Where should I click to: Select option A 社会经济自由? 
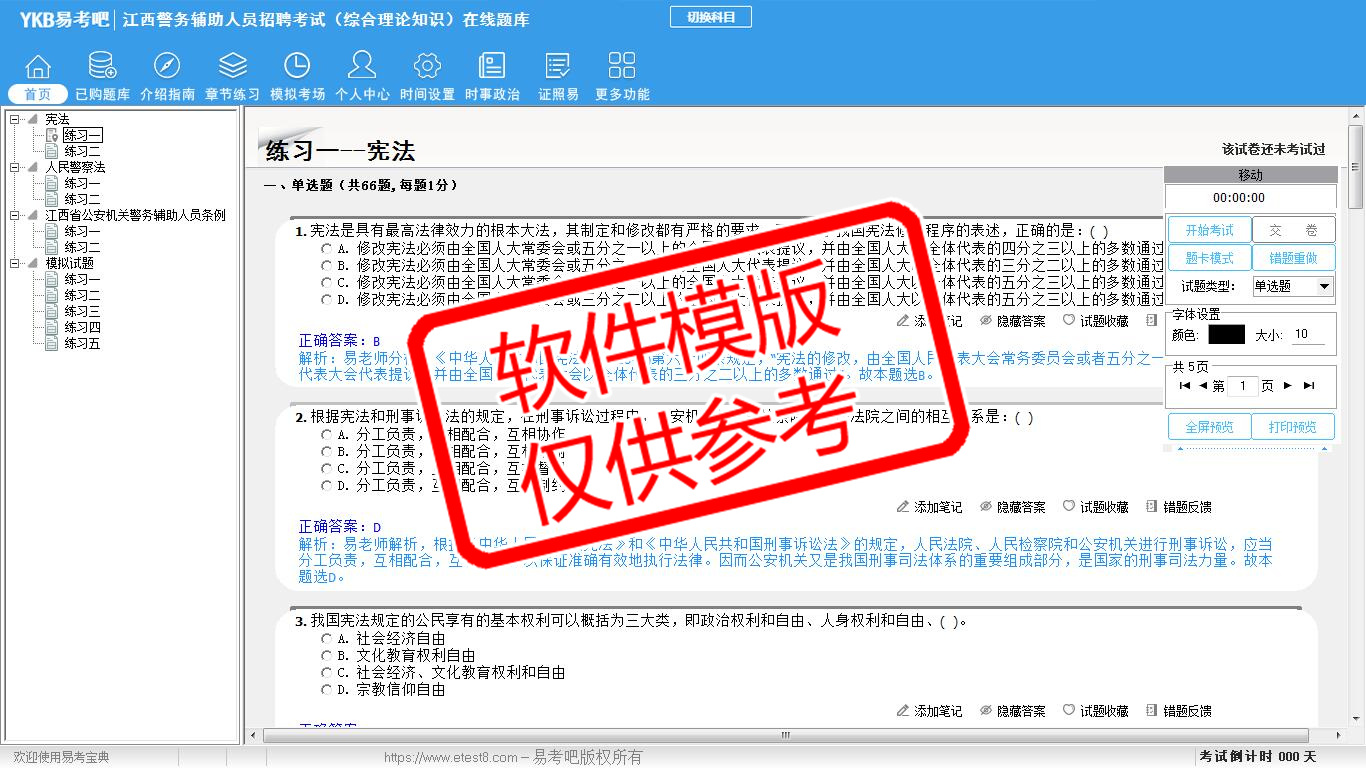click(326, 639)
